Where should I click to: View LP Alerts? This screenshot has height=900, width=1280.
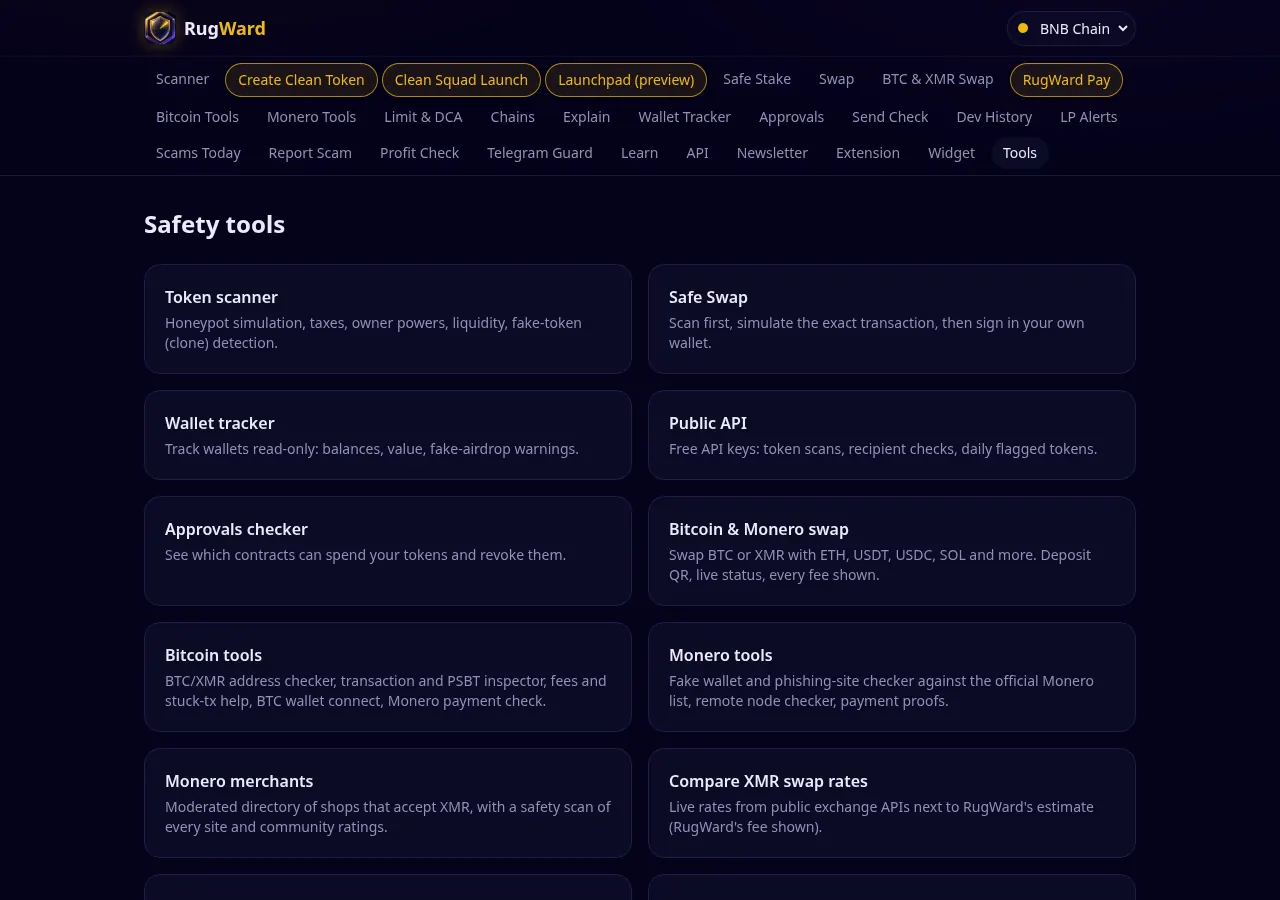1088,117
